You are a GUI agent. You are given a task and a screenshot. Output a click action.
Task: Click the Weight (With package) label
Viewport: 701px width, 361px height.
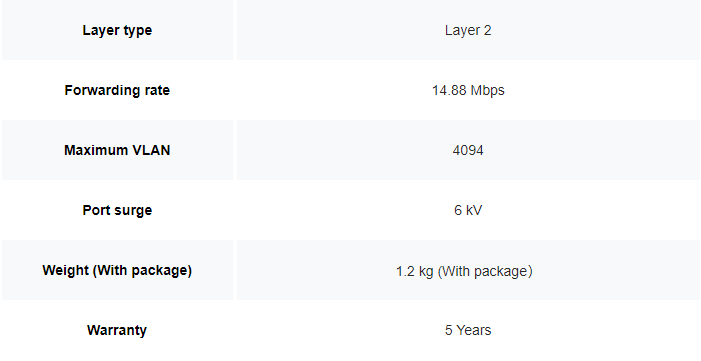[117, 270]
